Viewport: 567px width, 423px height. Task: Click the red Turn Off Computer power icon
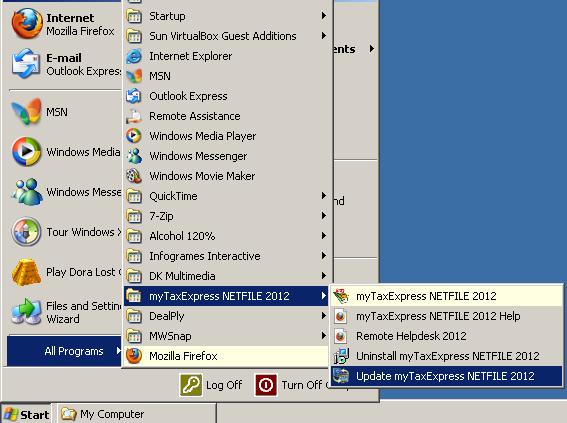point(266,385)
